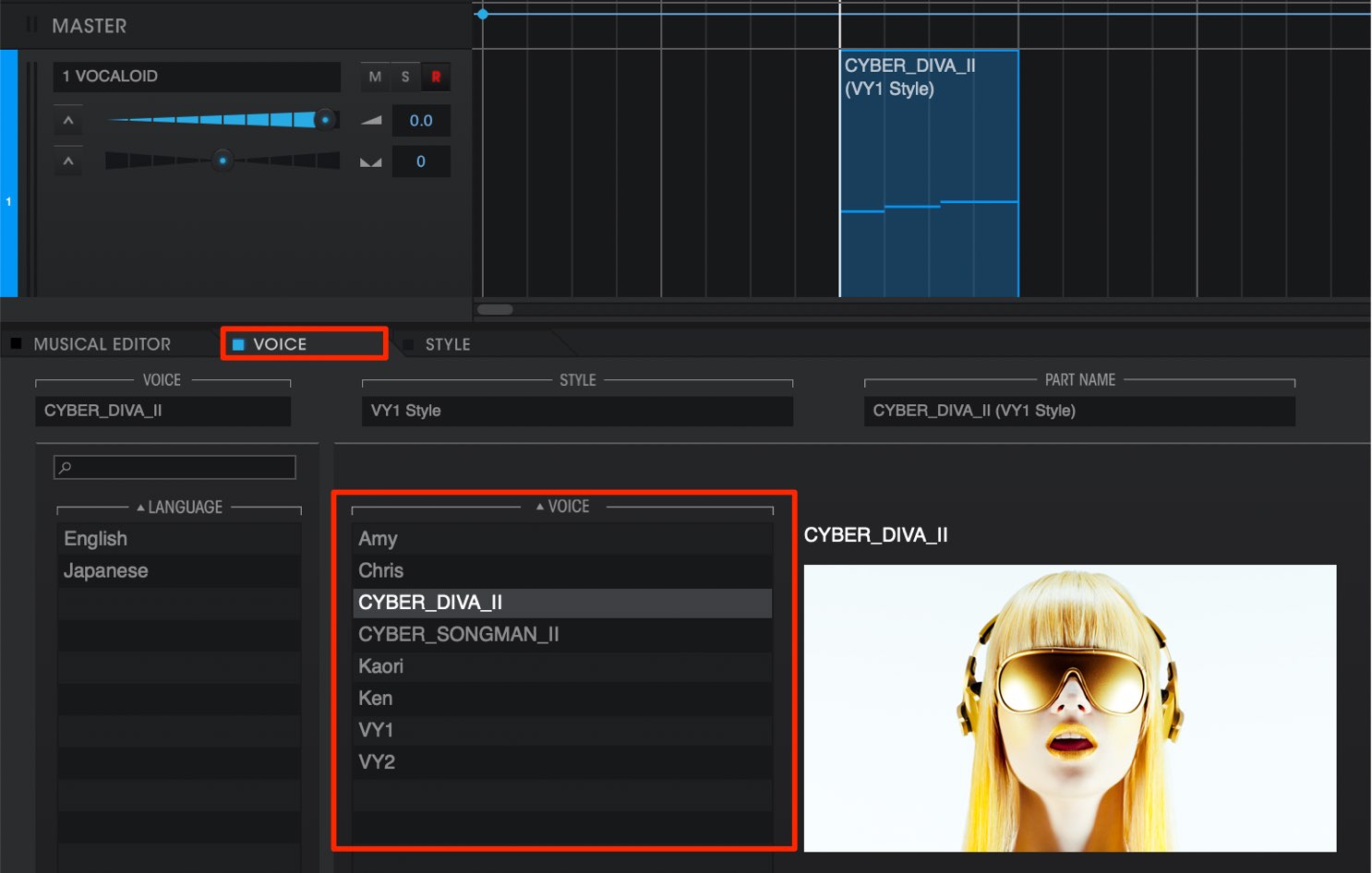Sort by the VOICE list column header
The height and width of the screenshot is (873, 1372).
pyautogui.click(x=562, y=507)
